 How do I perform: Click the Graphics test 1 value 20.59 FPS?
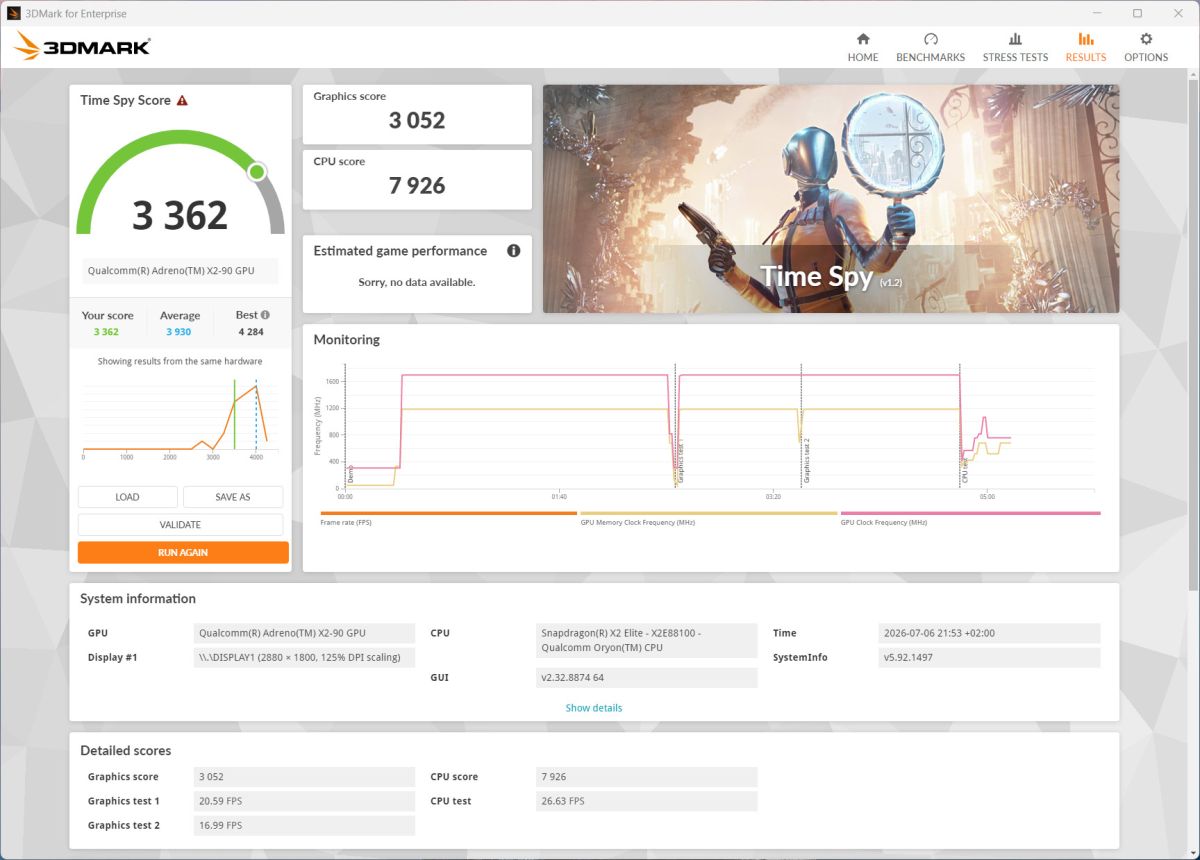(x=304, y=801)
